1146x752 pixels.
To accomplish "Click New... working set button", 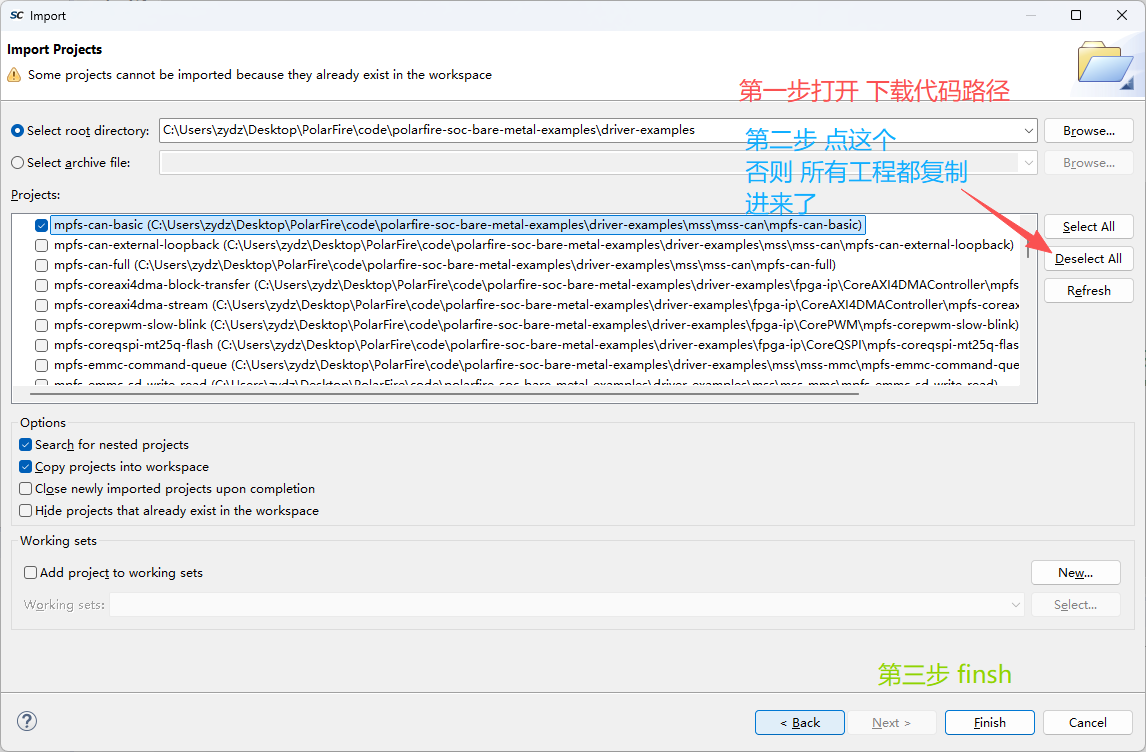I will coord(1075,573).
